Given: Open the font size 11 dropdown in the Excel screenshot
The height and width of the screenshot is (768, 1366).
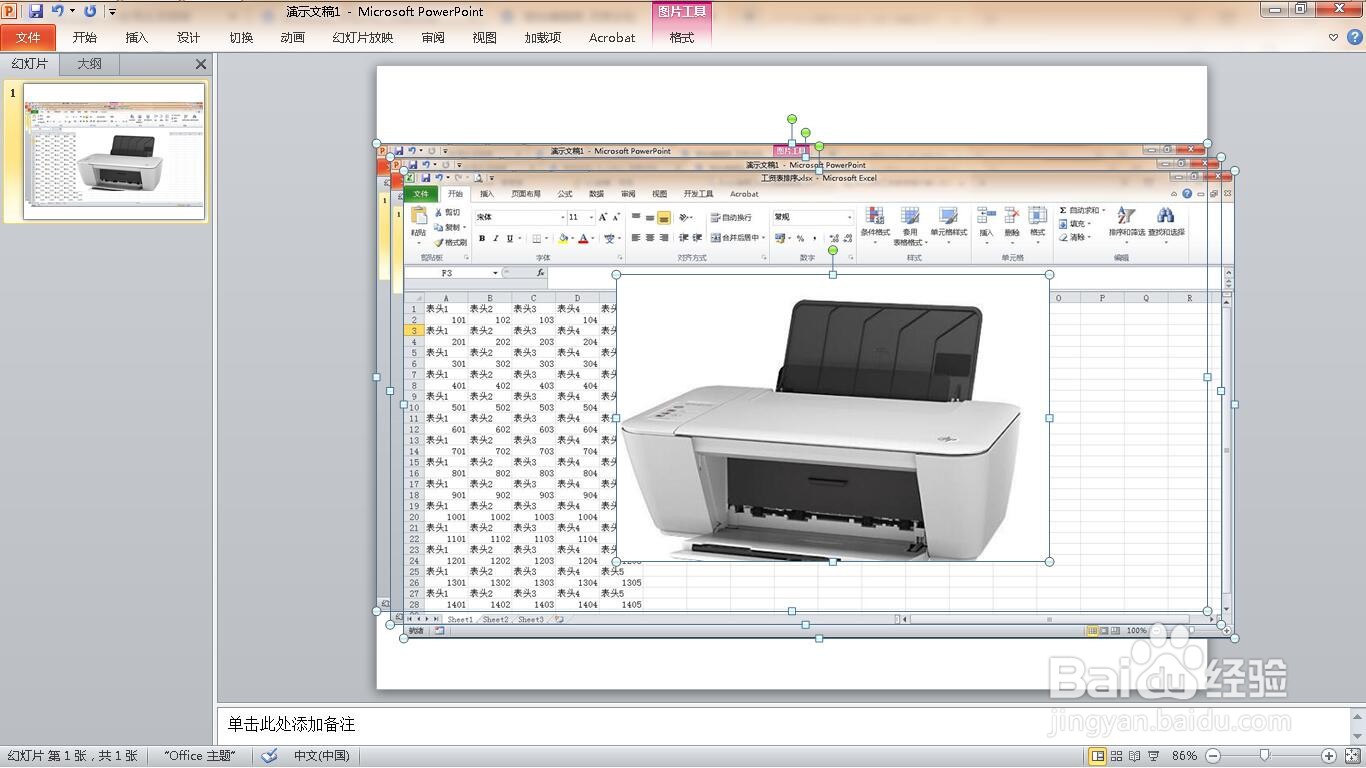Looking at the screenshot, I should (x=591, y=217).
